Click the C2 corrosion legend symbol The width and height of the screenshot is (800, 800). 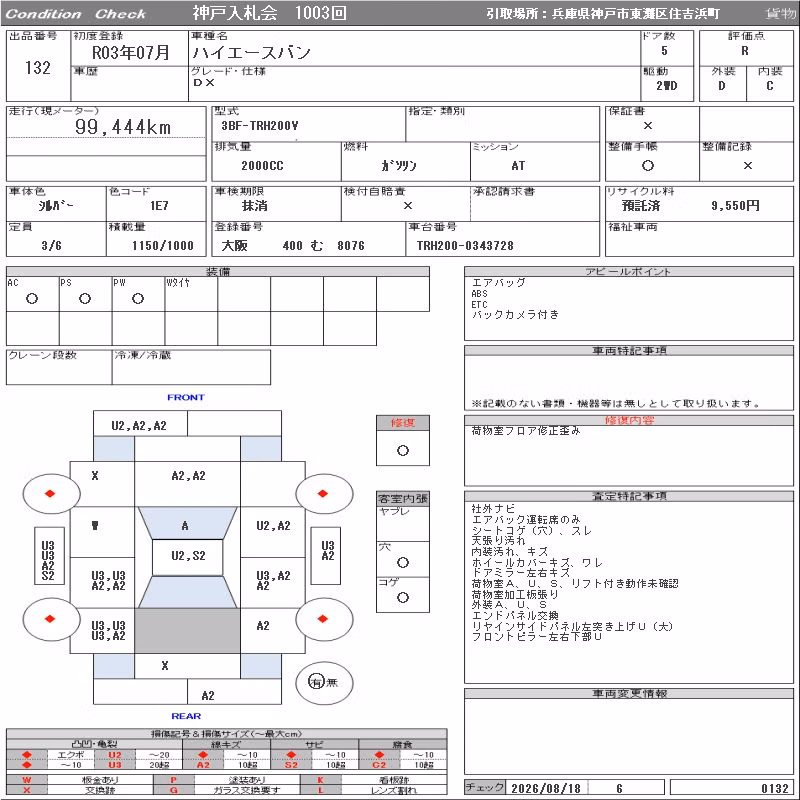point(379,765)
